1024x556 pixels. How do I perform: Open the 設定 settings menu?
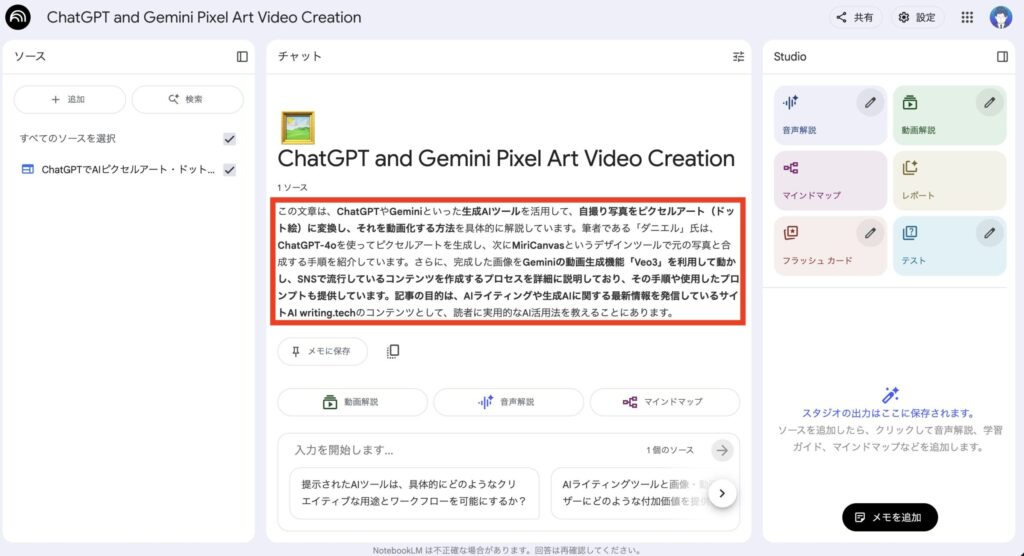click(917, 17)
